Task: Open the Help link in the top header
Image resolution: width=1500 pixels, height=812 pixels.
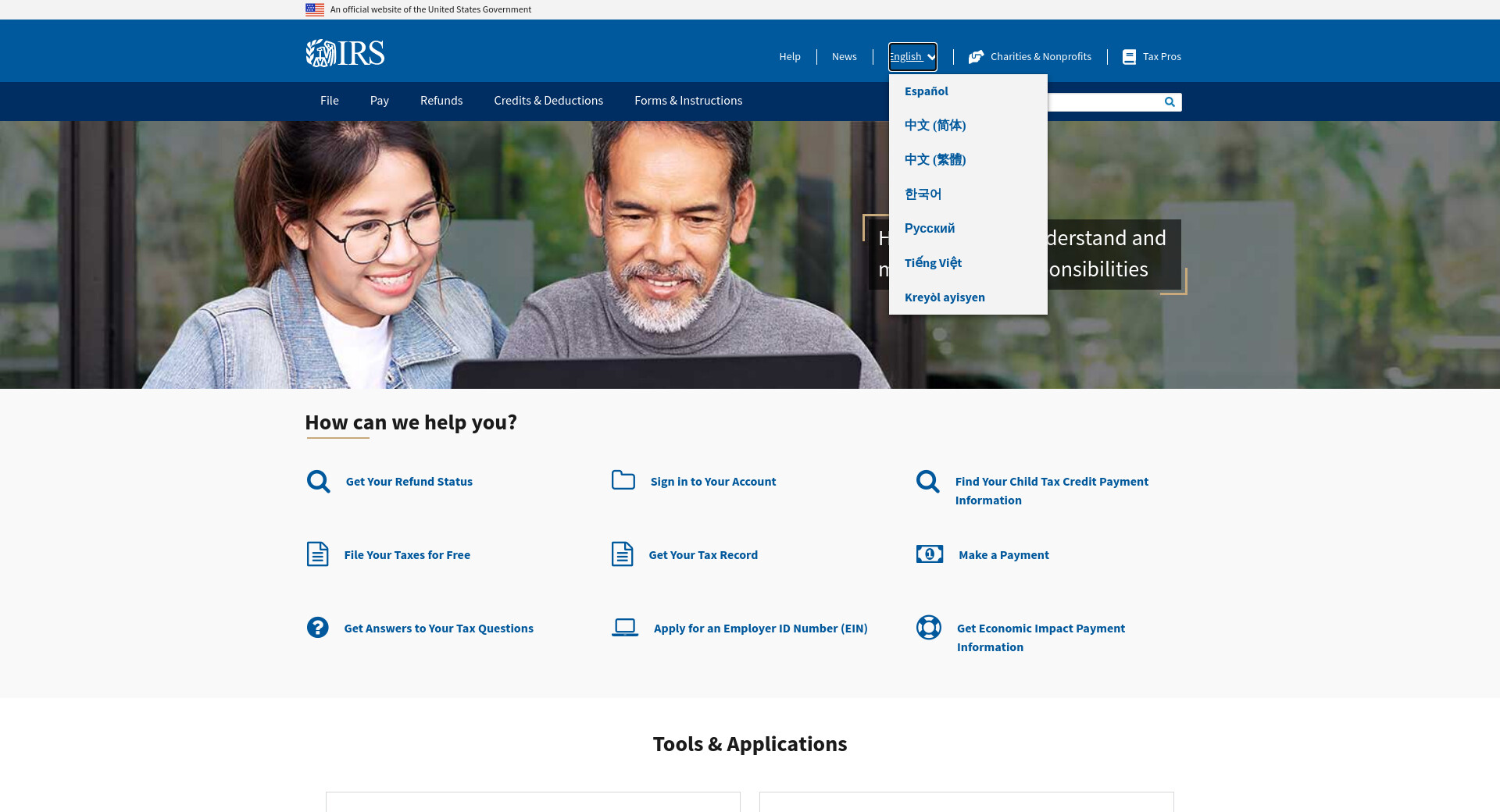Action: (x=789, y=57)
